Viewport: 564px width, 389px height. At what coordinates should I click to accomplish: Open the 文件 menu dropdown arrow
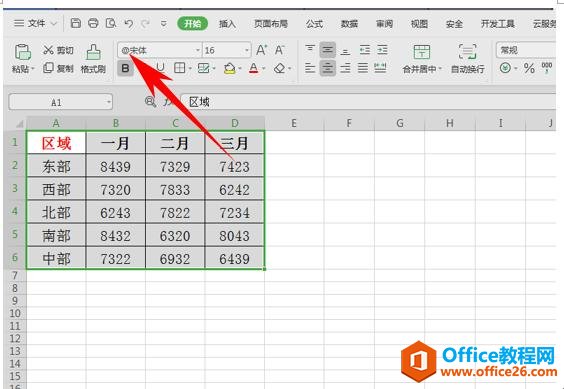(54, 24)
